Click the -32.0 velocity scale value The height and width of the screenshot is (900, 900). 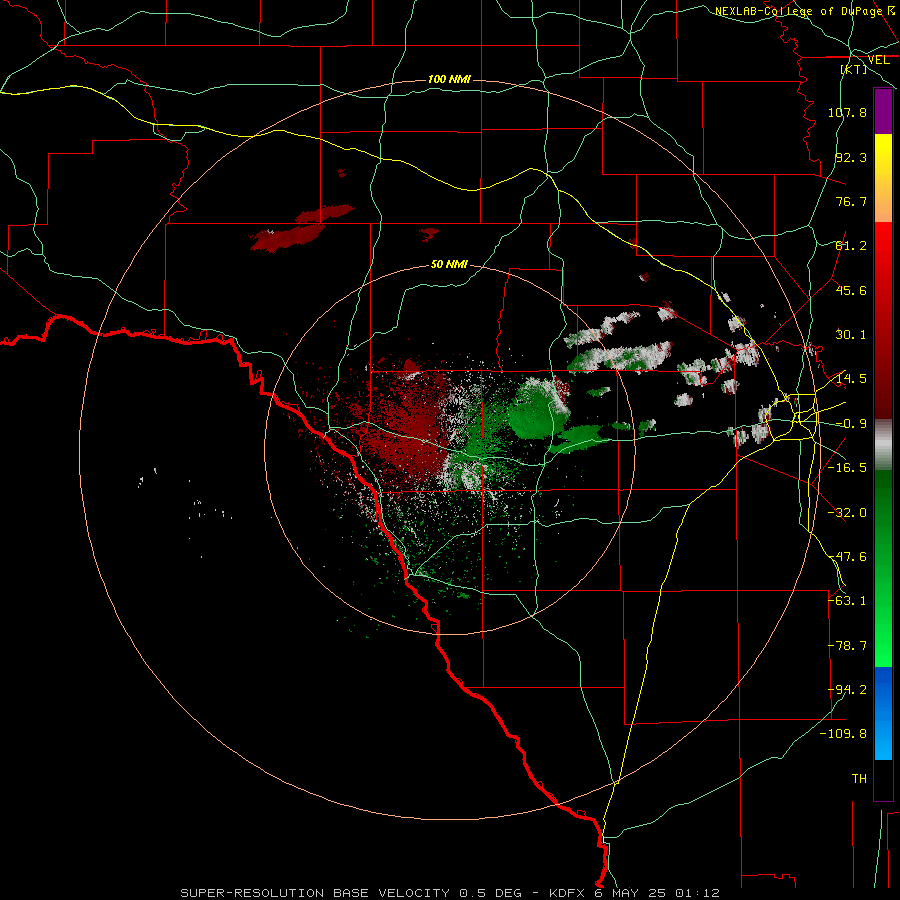(847, 513)
